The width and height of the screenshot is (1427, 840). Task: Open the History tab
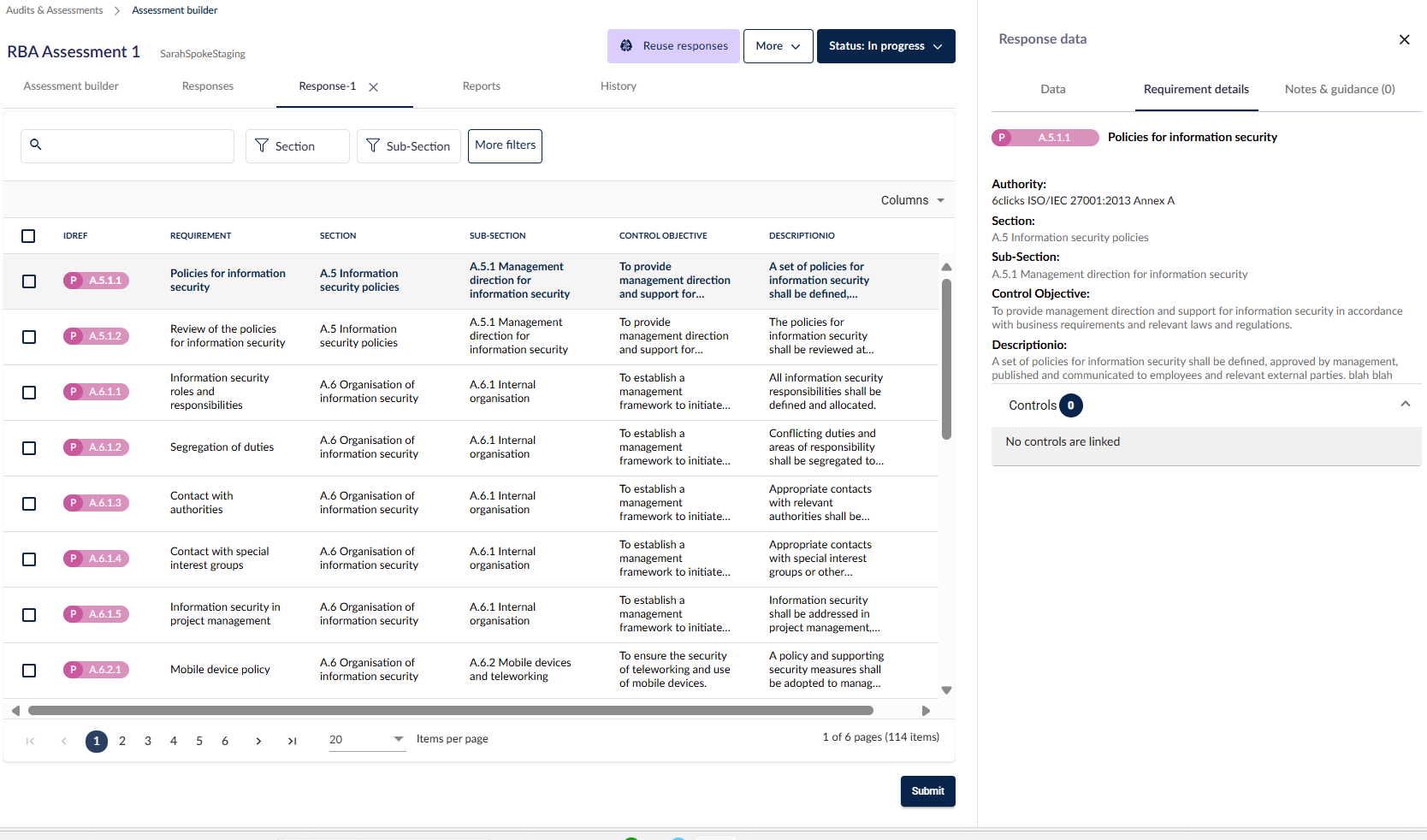(x=619, y=86)
